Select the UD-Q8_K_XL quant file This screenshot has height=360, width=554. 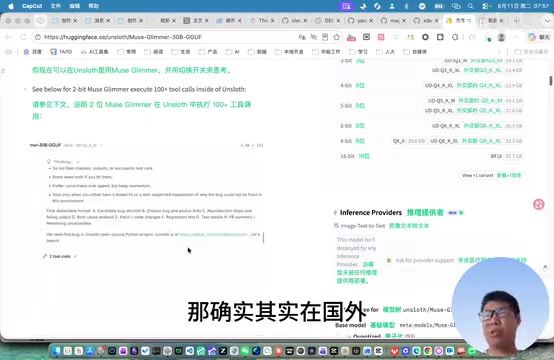tap(476, 141)
